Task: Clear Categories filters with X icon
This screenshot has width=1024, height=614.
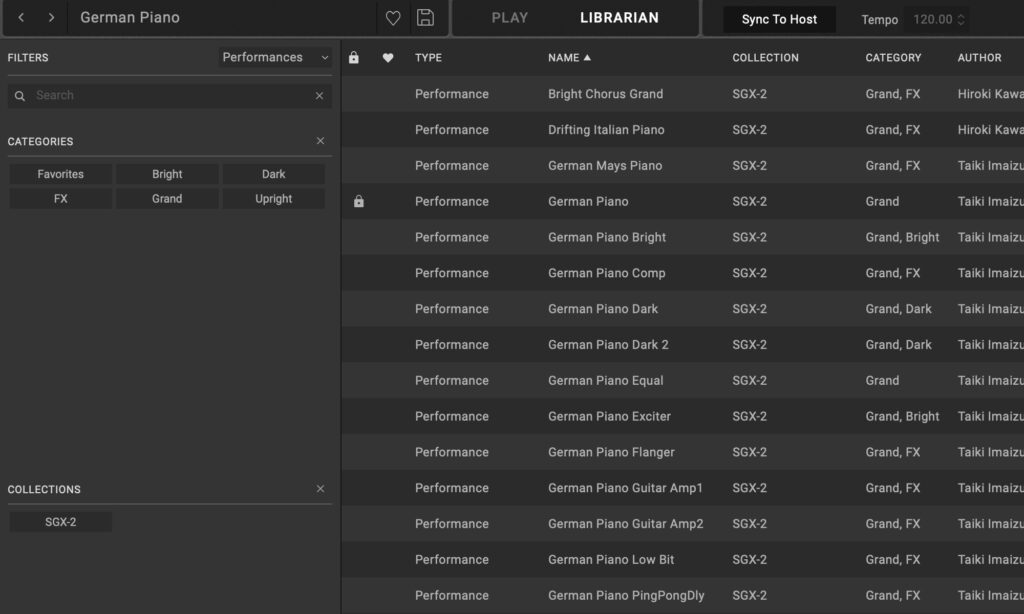Action: click(320, 141)
